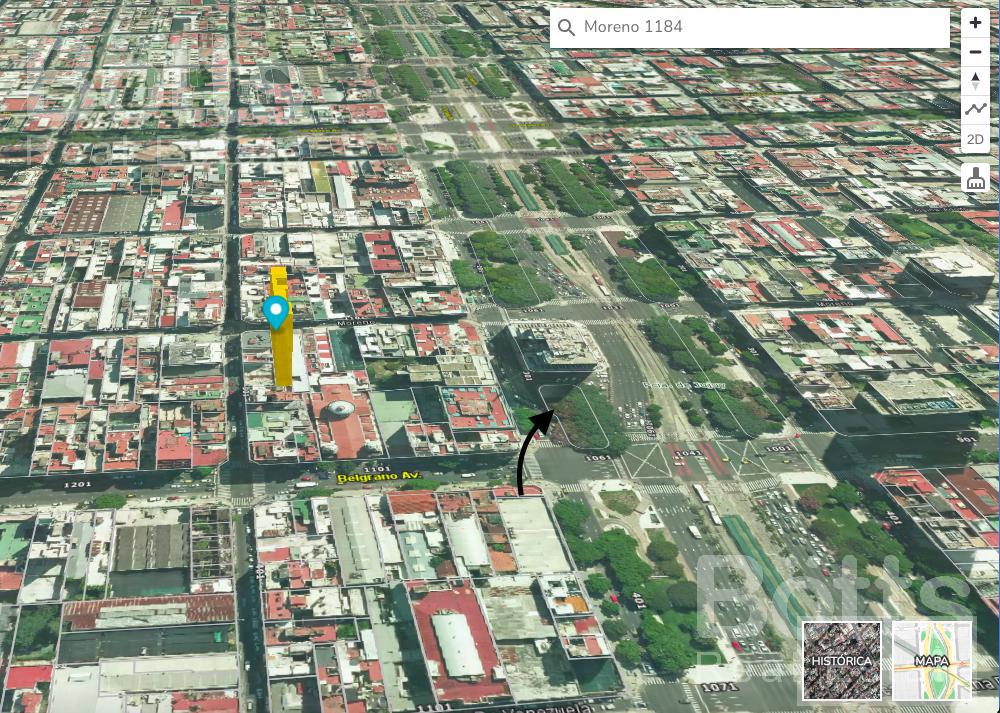Reset map orientation with the compass arrow

(x=974, y=81)
